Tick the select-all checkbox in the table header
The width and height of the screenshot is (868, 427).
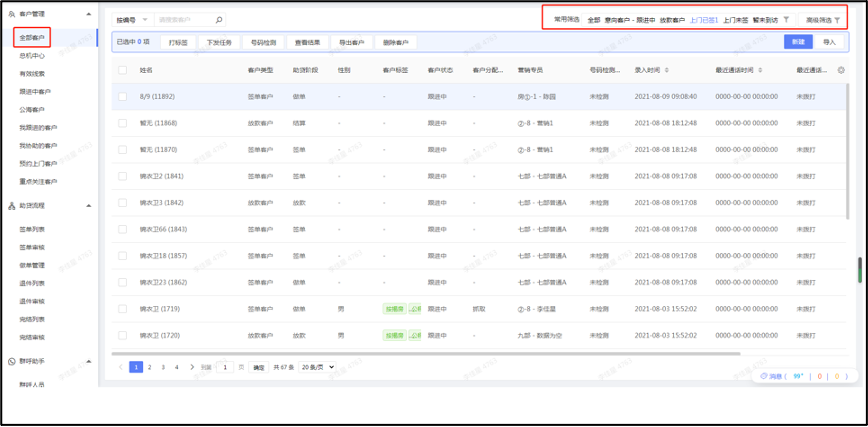(x=122, y=70)
